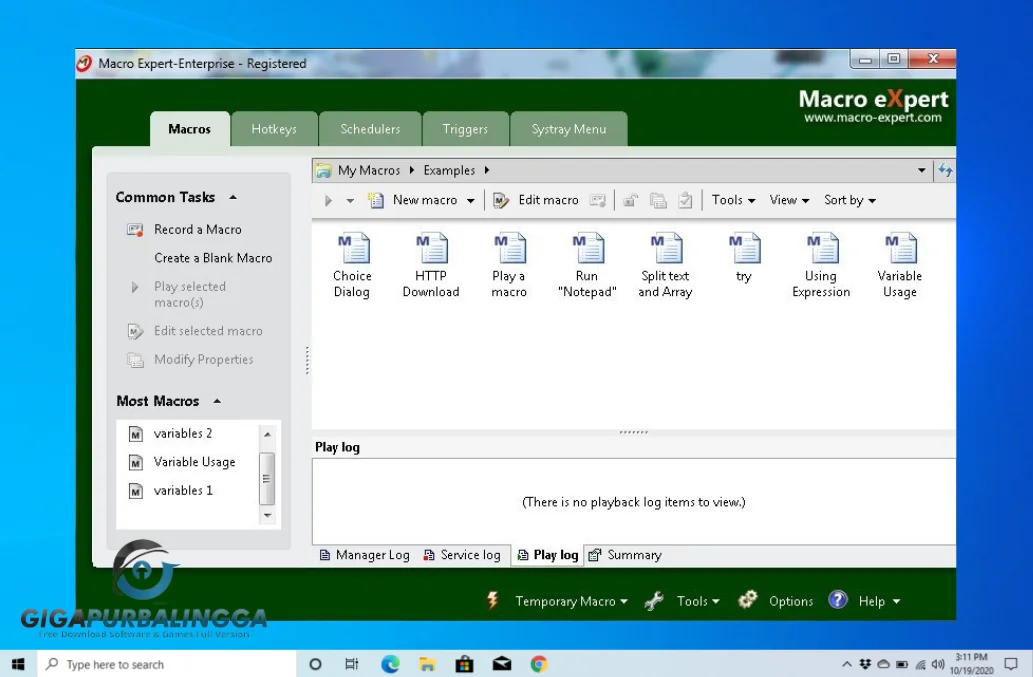Open Microsoft Edge from the taskbar

tap(390, 664)
